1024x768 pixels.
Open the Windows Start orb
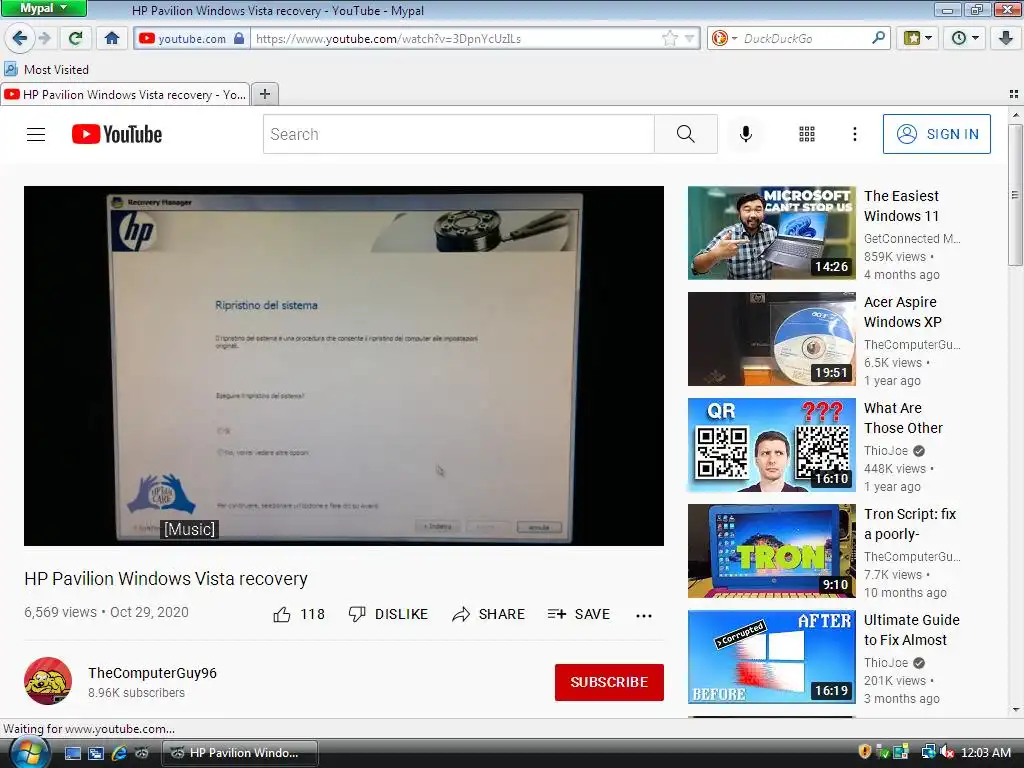(29, 752)
